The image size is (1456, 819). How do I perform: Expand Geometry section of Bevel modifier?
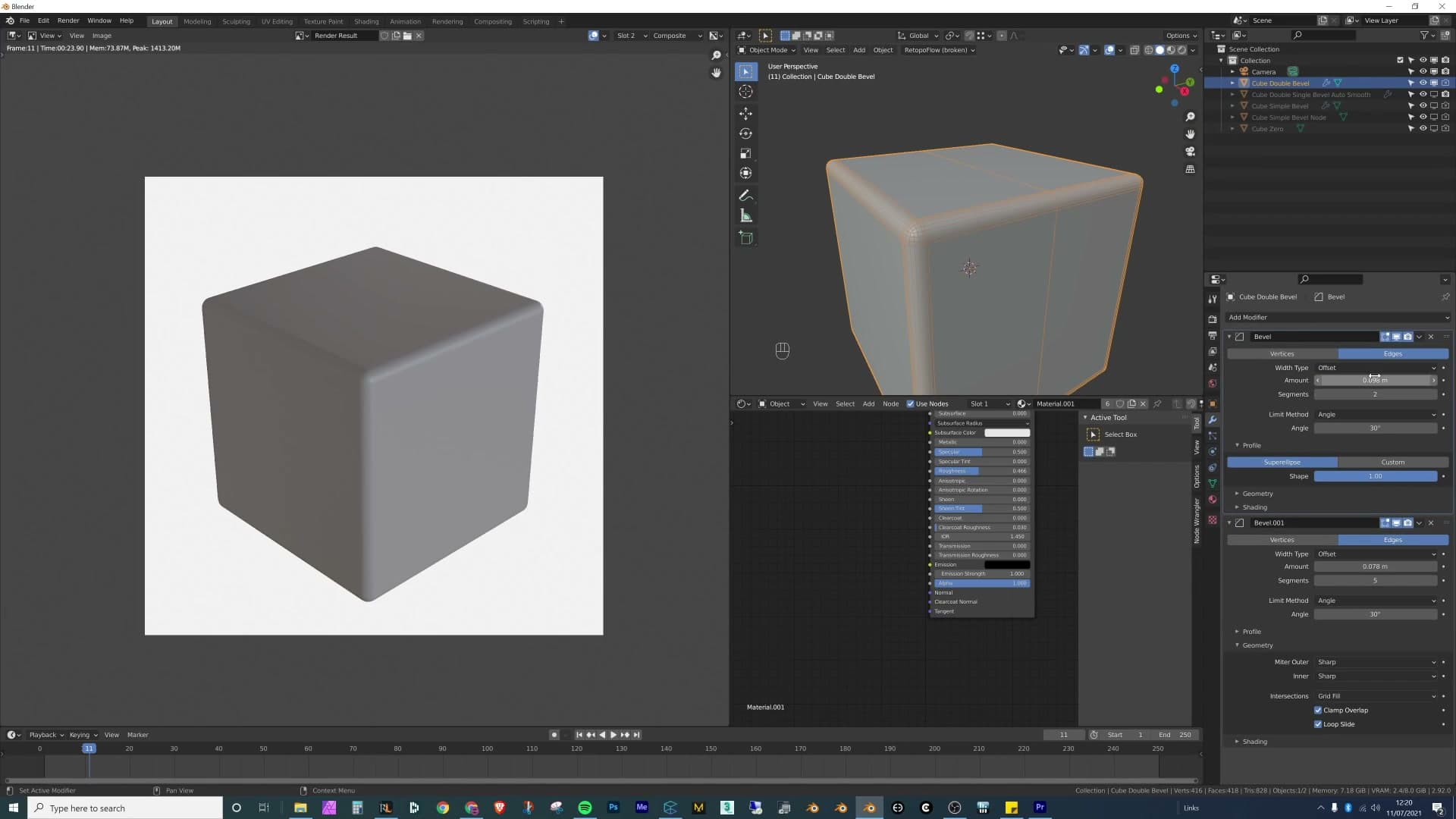point(1257,494)
